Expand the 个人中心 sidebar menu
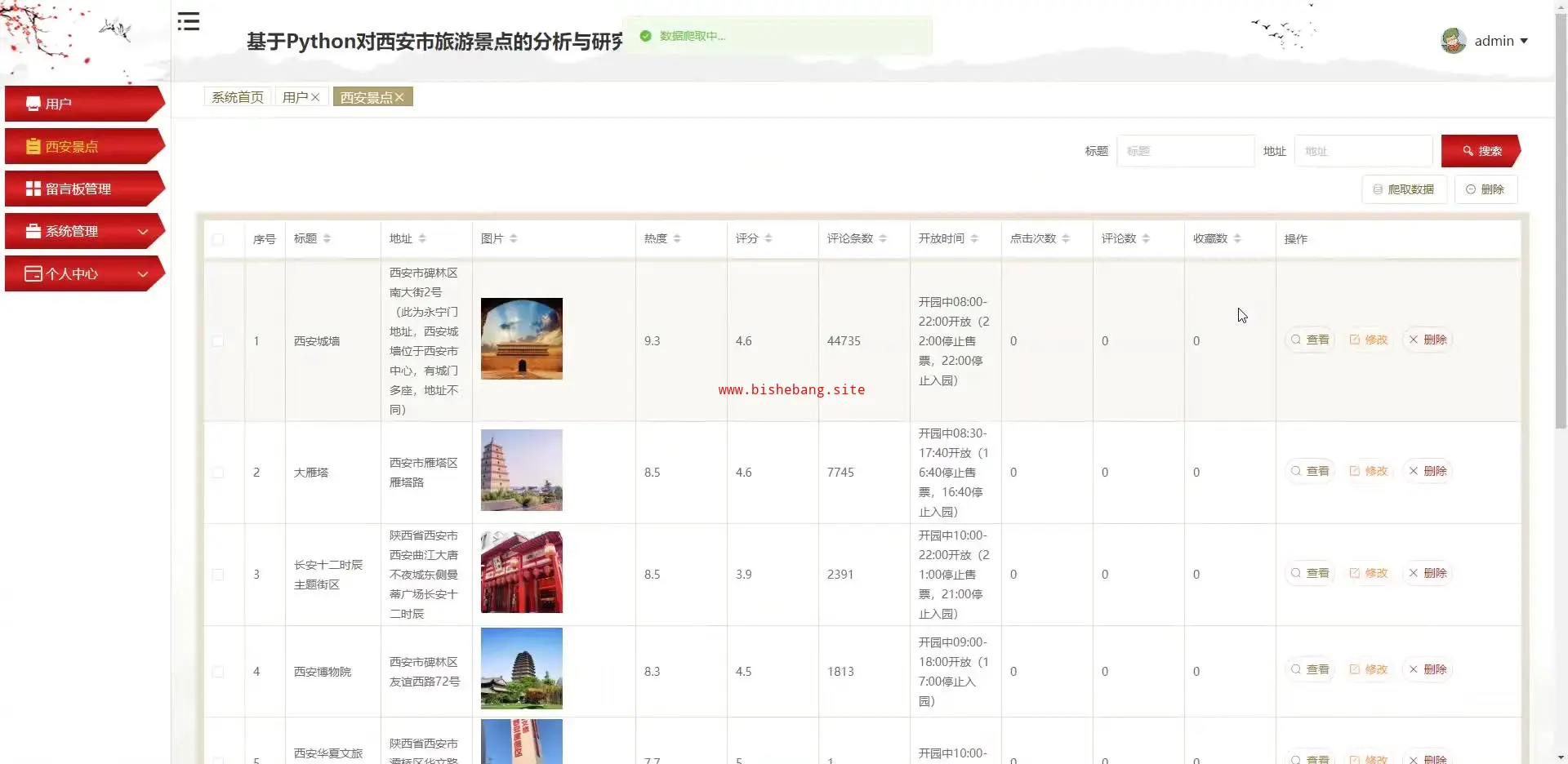Screen dimensions: 1568x764 tap(84, 273)
